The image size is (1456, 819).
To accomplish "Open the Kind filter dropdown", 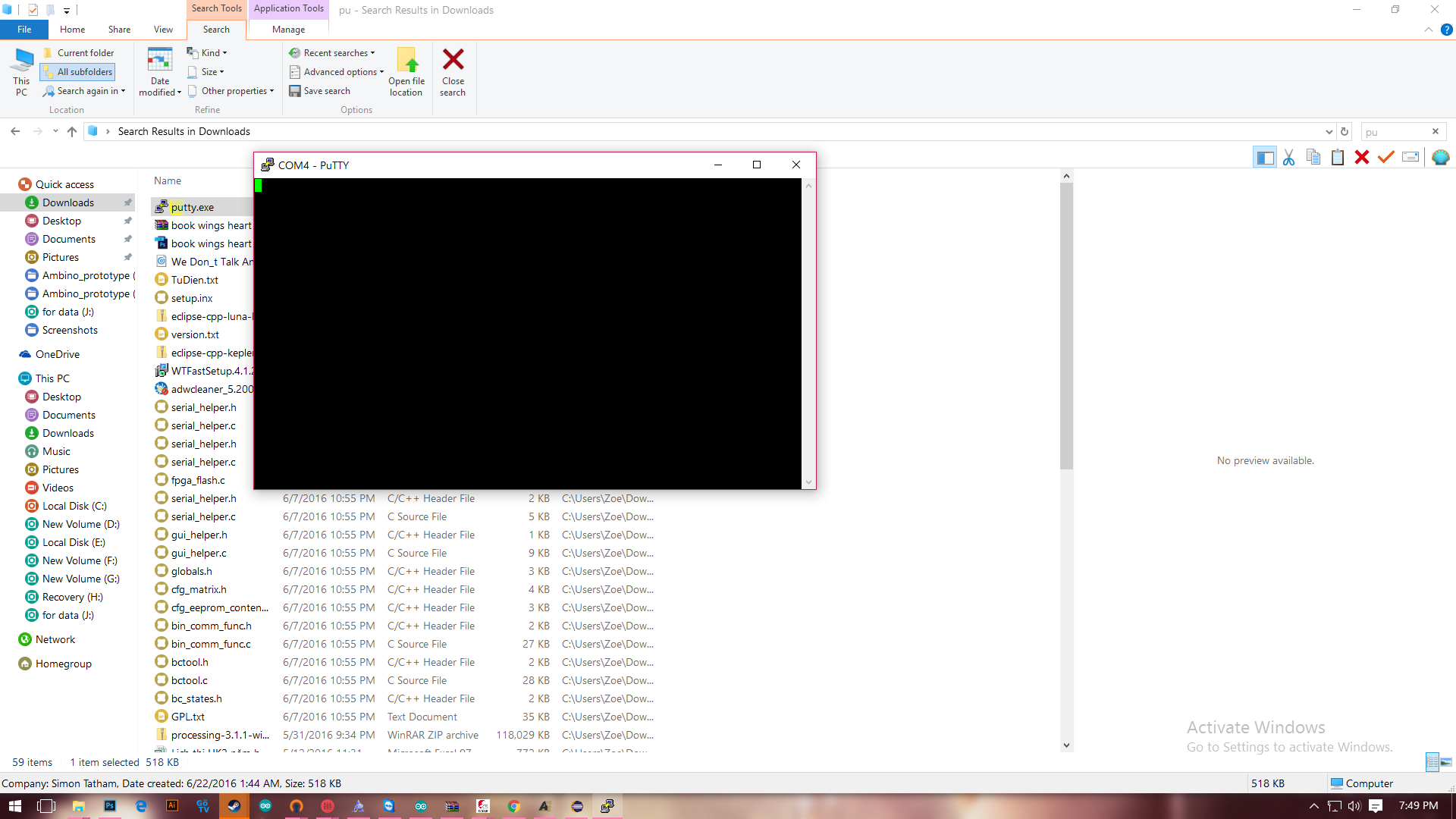I will tap(207, 53).
